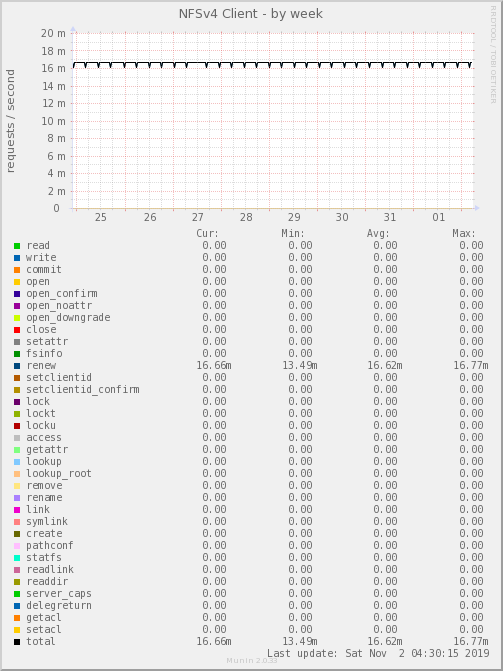This screenshot has height=671, width=503.
Task: Click the green swatch beside read
Action: (x=17, y=246)
